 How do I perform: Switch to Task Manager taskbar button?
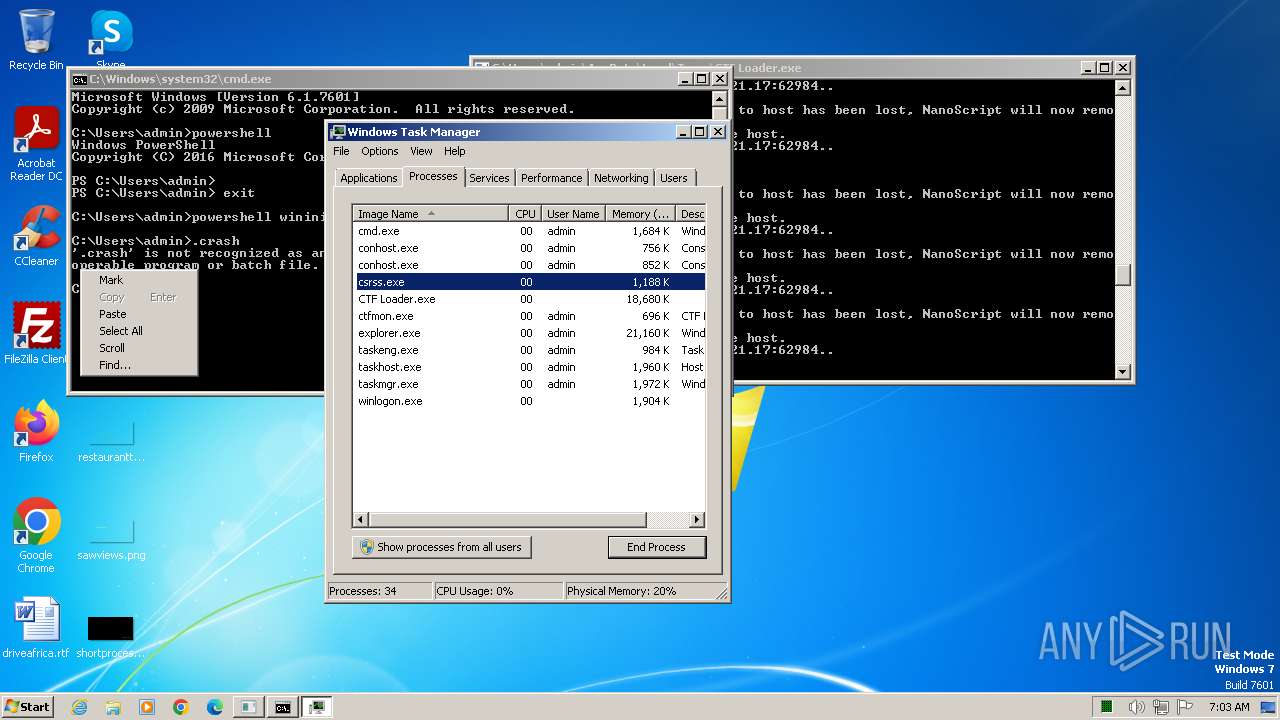point(317,707)
